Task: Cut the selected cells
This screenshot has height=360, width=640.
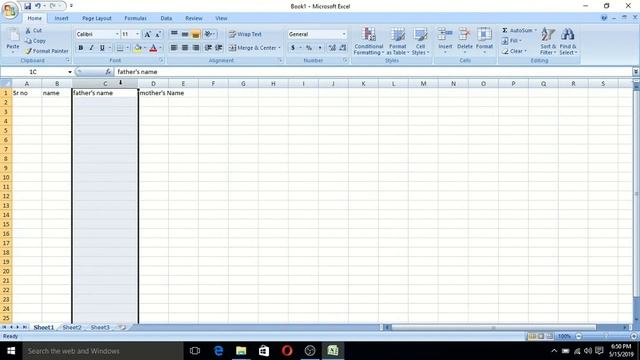Action: (33, 31)
